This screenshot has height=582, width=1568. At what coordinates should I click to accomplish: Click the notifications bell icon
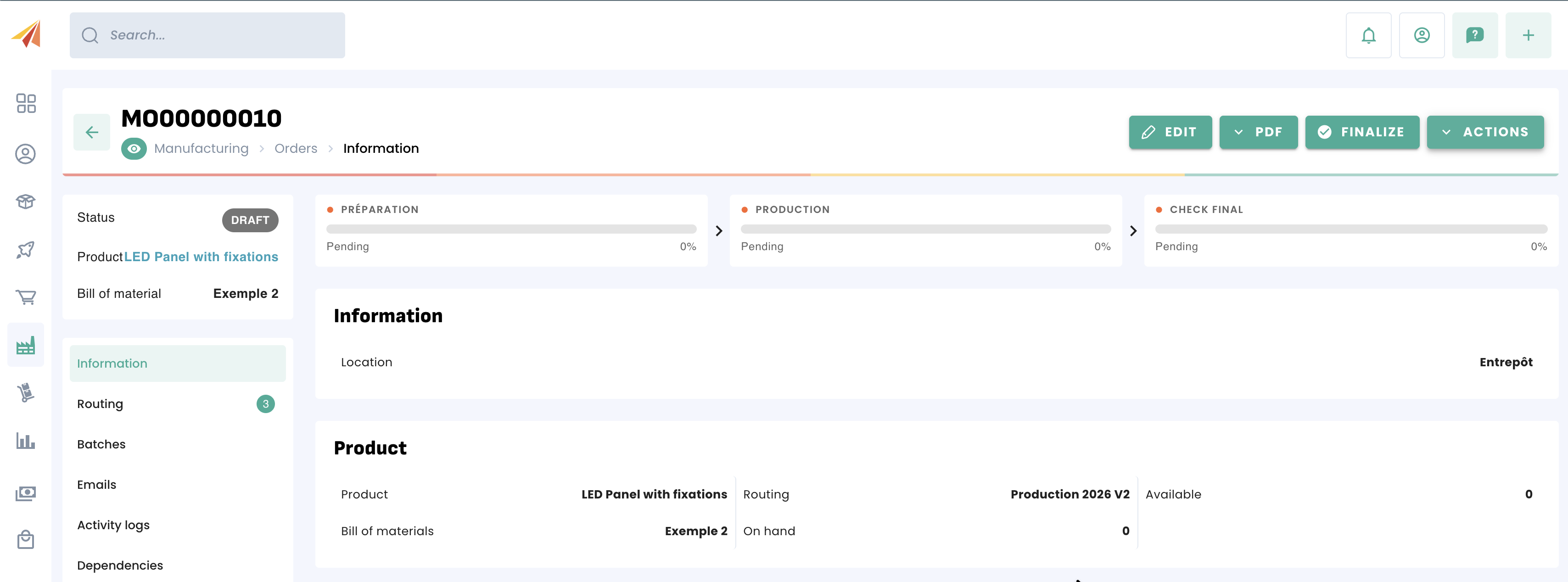tap(1368, 35)
